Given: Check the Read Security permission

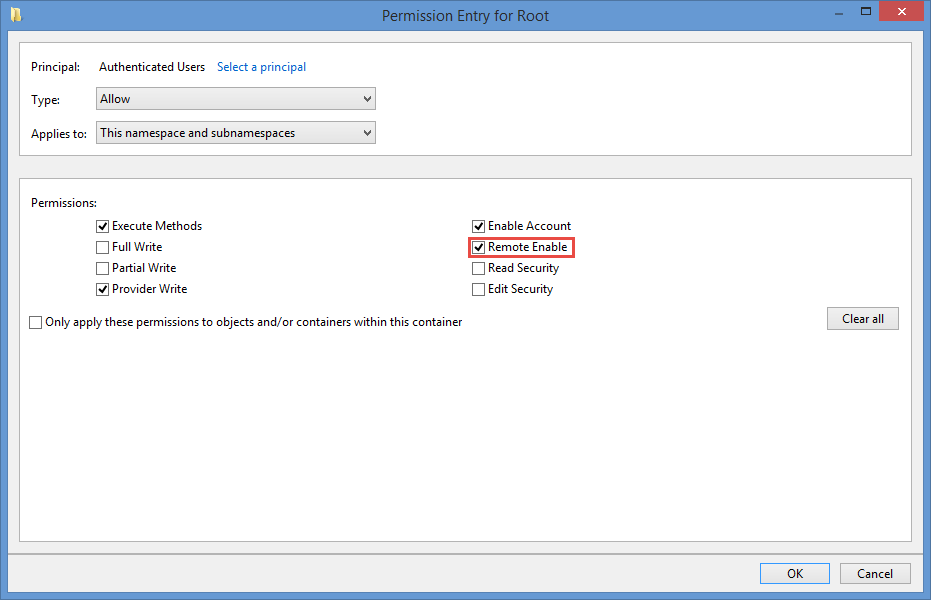Looking at the screenshot, I should point(478,268).
